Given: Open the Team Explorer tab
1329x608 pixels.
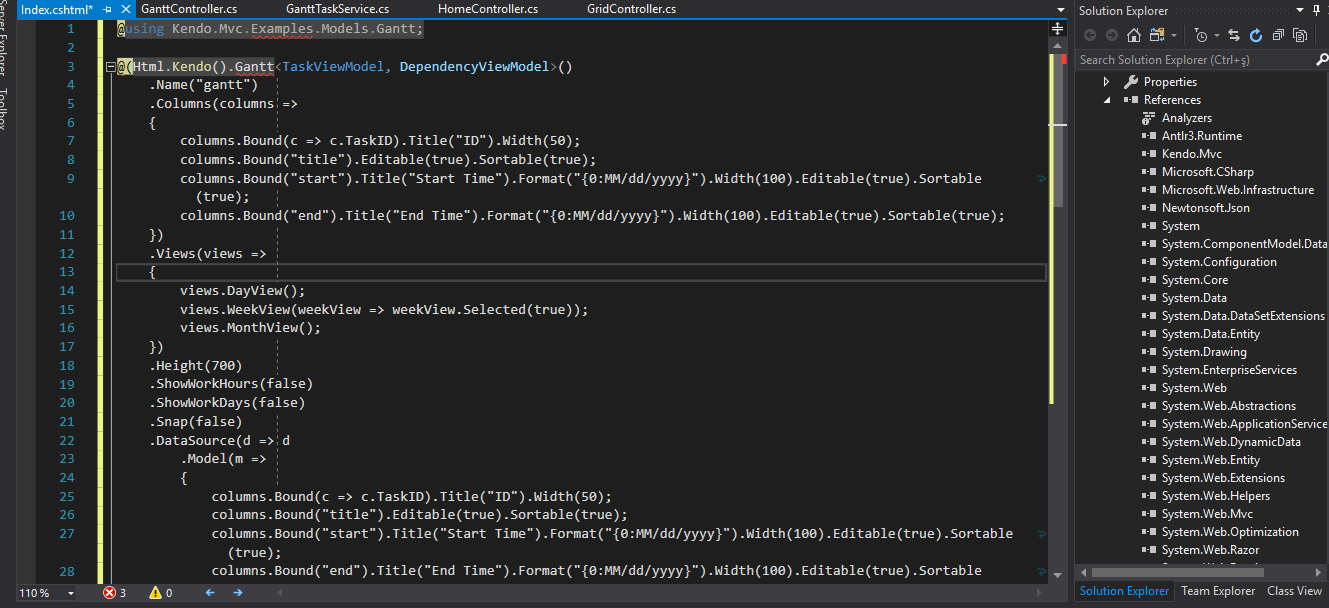Looking at the screenshot, I should [1217, 591].
